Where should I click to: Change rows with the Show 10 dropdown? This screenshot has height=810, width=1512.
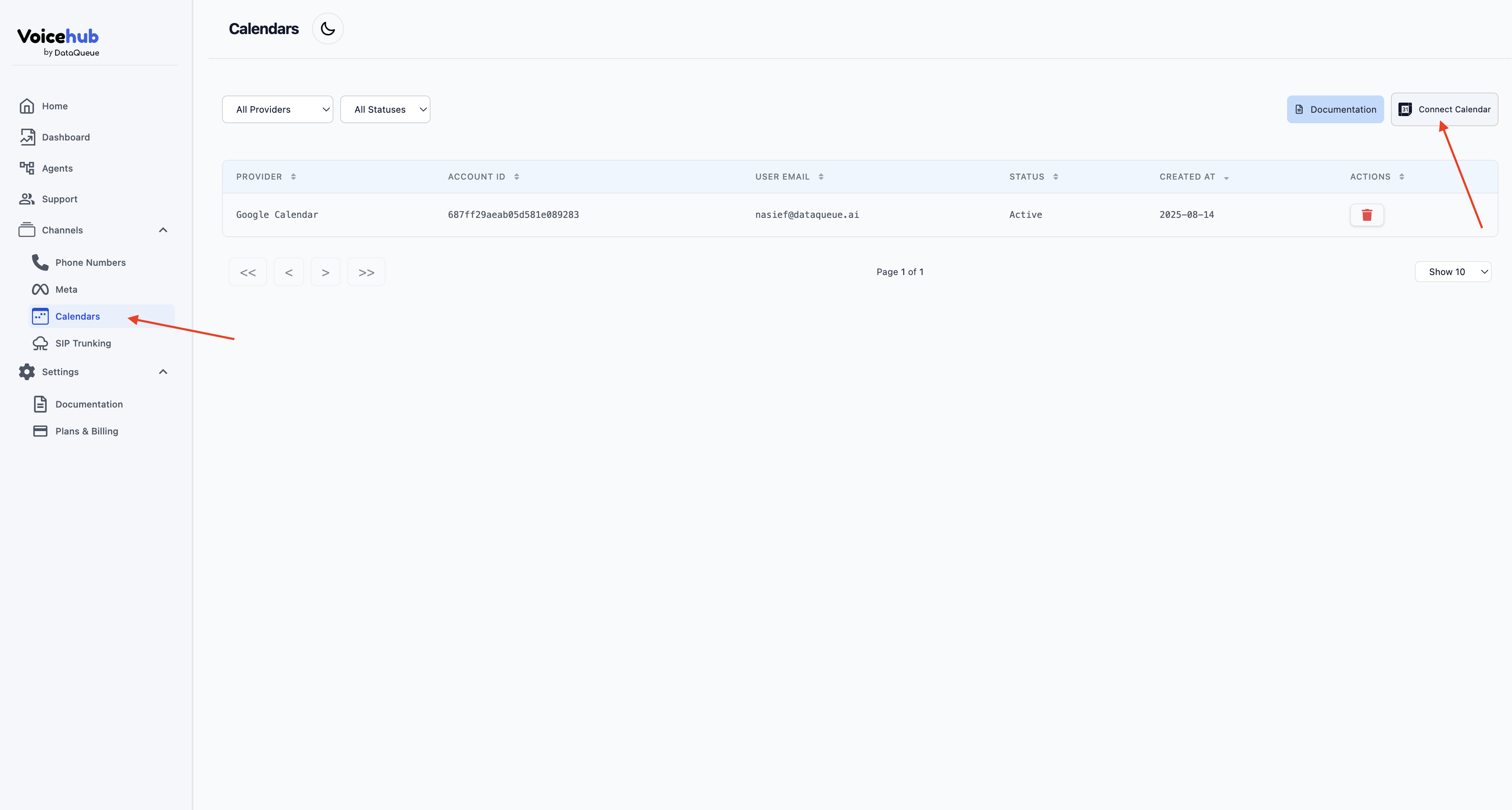pos(1453,272)
